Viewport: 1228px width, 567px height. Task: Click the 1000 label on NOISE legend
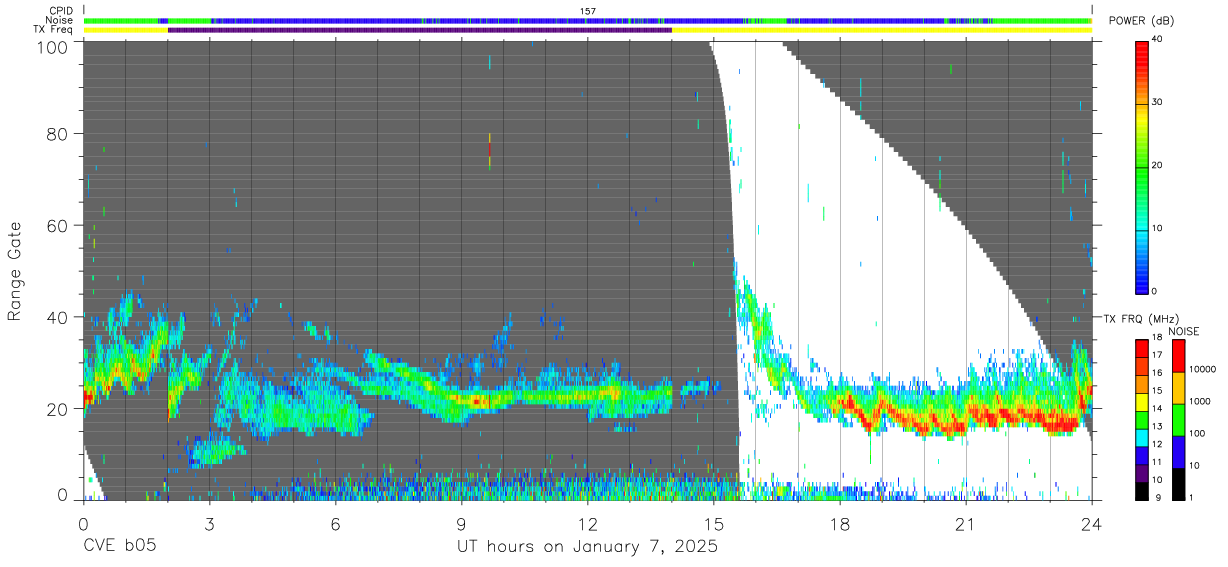pos(1201,401)
